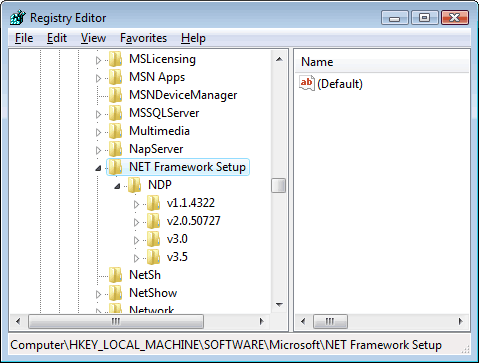The image size is (479, 363).
Task: Select the NetSh key label
Action: (145, 275)
